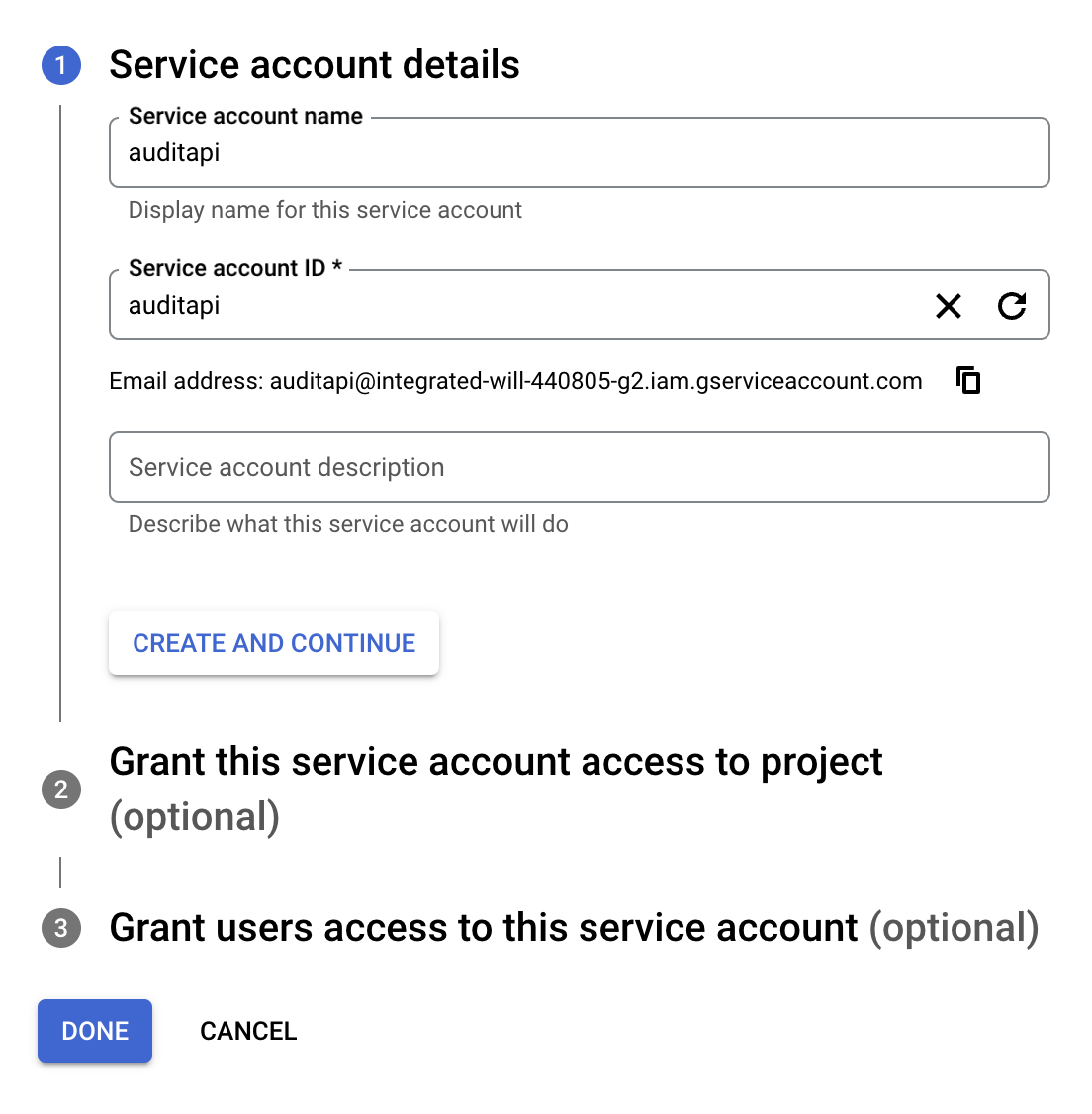Focus the Service account description field

tap(579, 467)
